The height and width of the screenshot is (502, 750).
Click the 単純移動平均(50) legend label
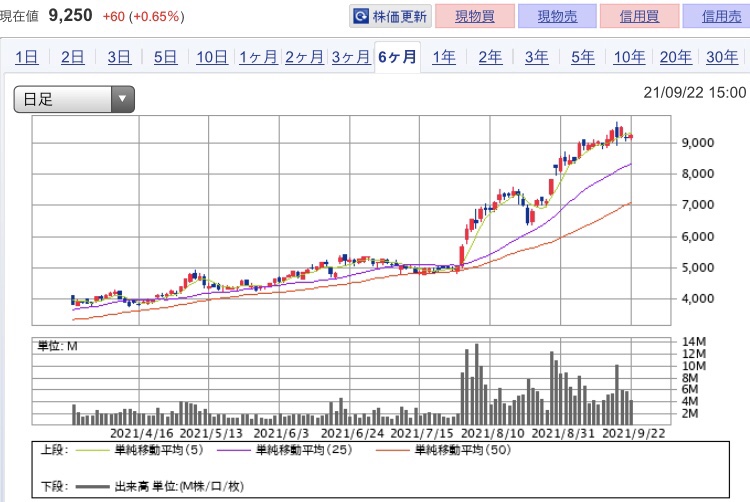coord(463,450)
